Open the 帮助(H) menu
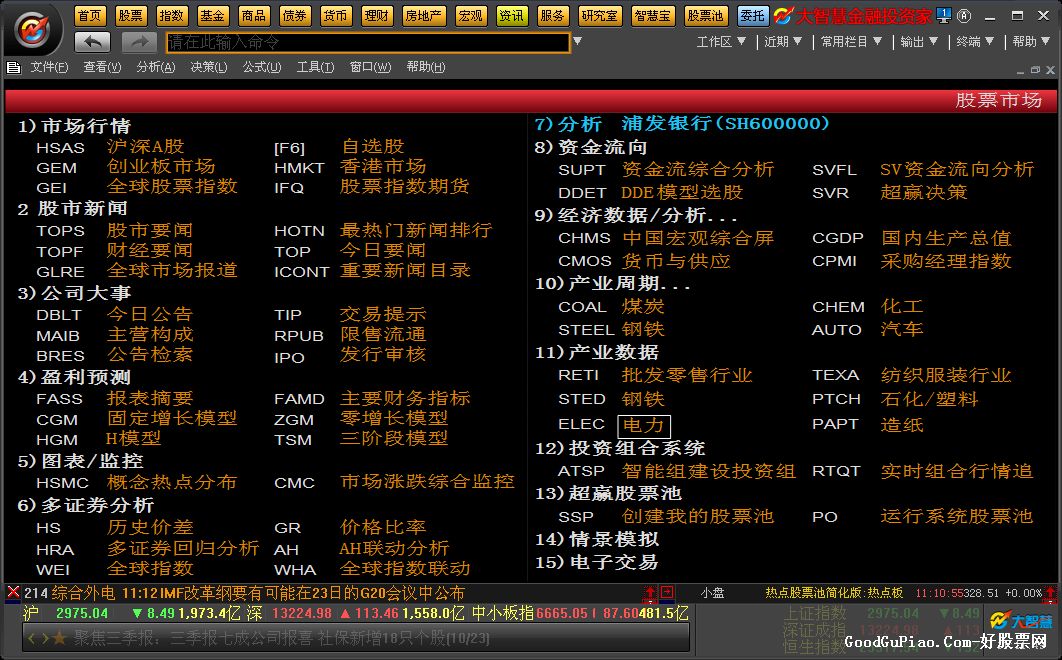The width and height of the screenshot is (1062, 660). point(425,67)
